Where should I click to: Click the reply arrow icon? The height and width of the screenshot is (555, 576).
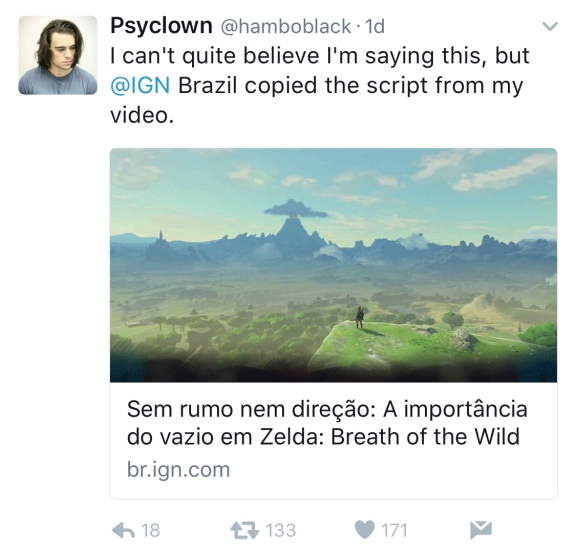click(123, 530)
